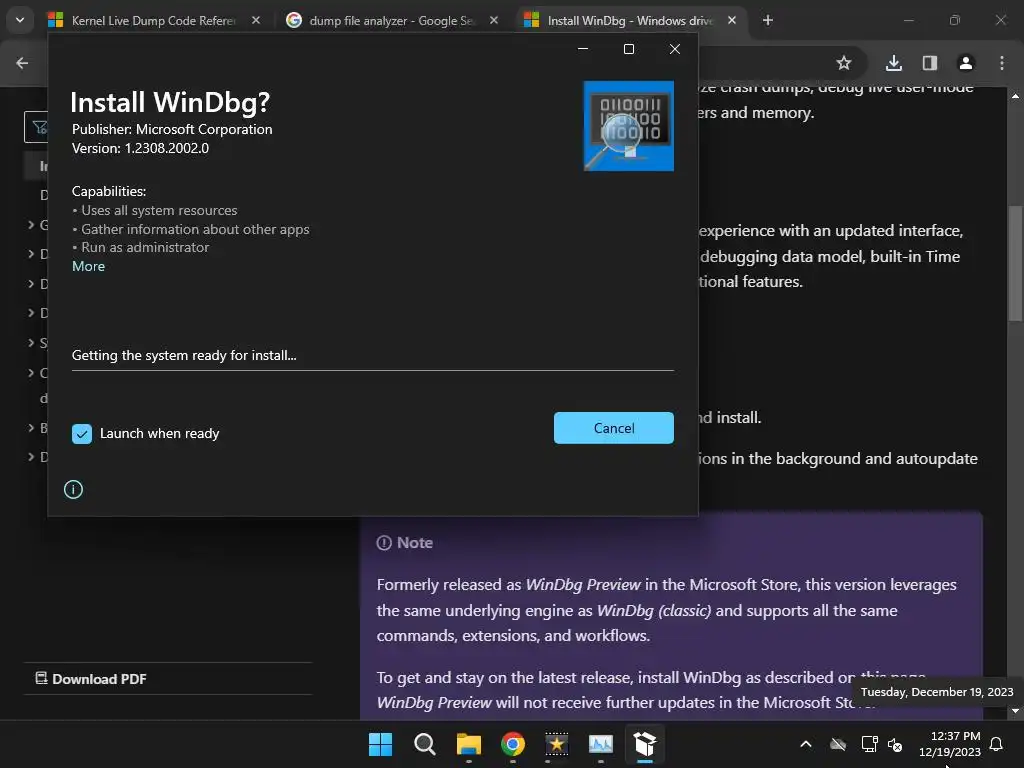Close the Kernel Live Dump tab
Image resolution: width=1024 pixels, height=768 pixels.
[x=256, y=20]
